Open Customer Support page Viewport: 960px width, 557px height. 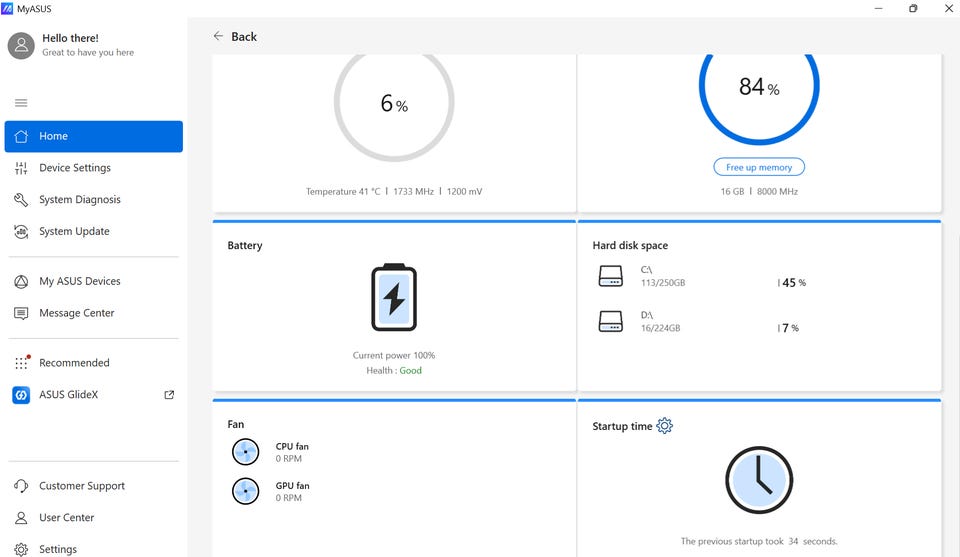[x=94, y=486]
